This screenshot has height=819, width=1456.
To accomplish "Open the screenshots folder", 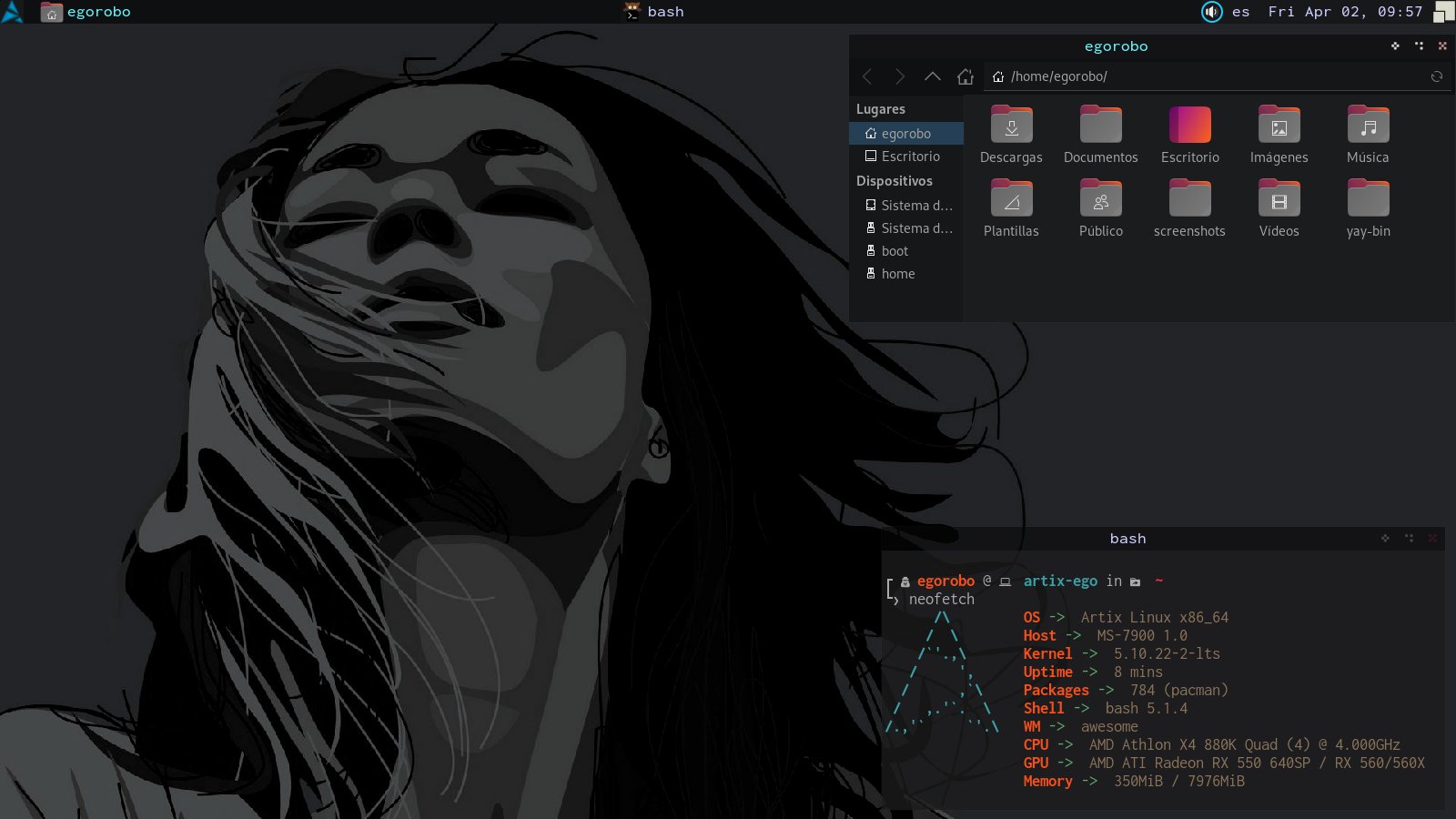I will 1189,199.
